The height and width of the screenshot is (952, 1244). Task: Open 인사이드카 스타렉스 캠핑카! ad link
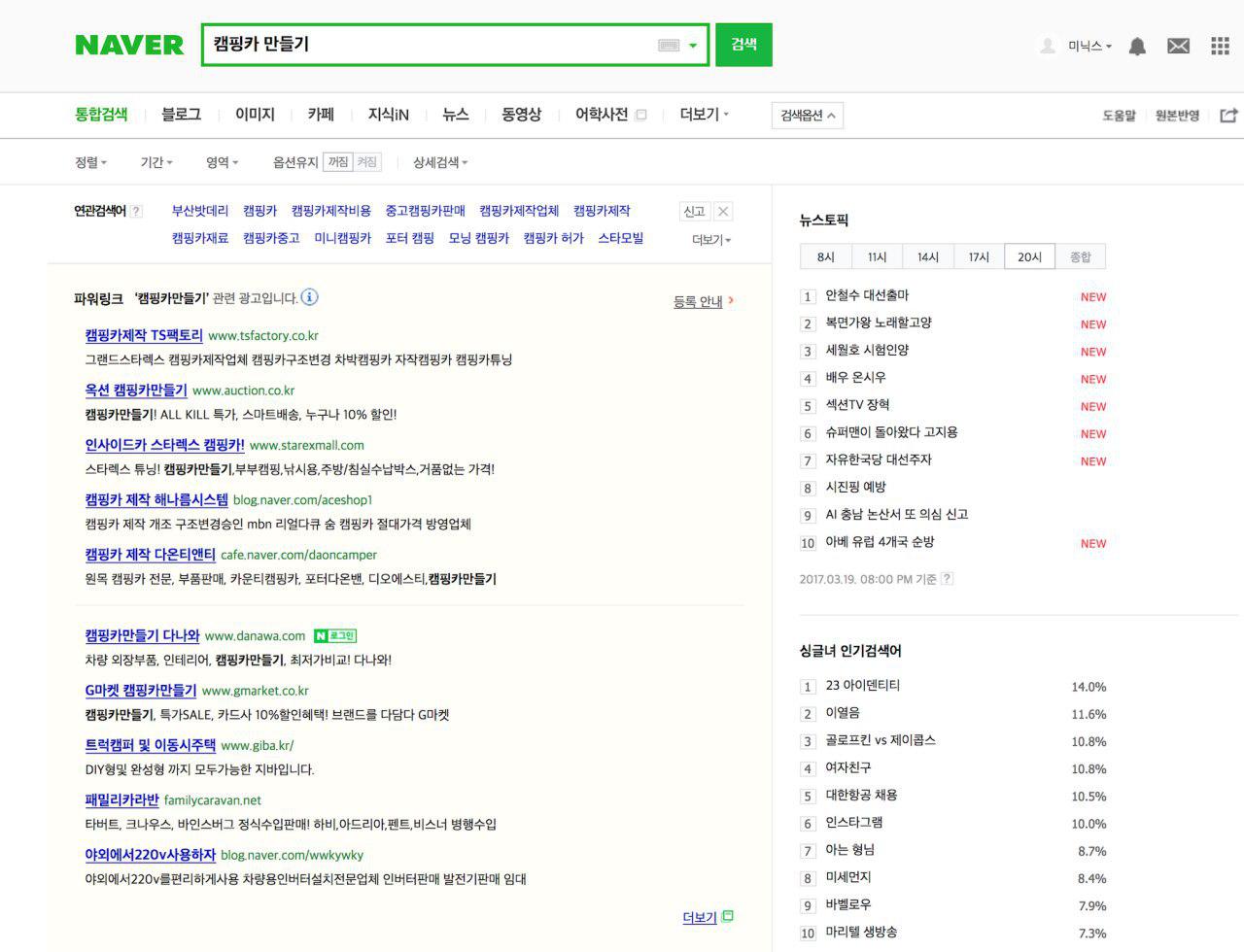[164, 445]
